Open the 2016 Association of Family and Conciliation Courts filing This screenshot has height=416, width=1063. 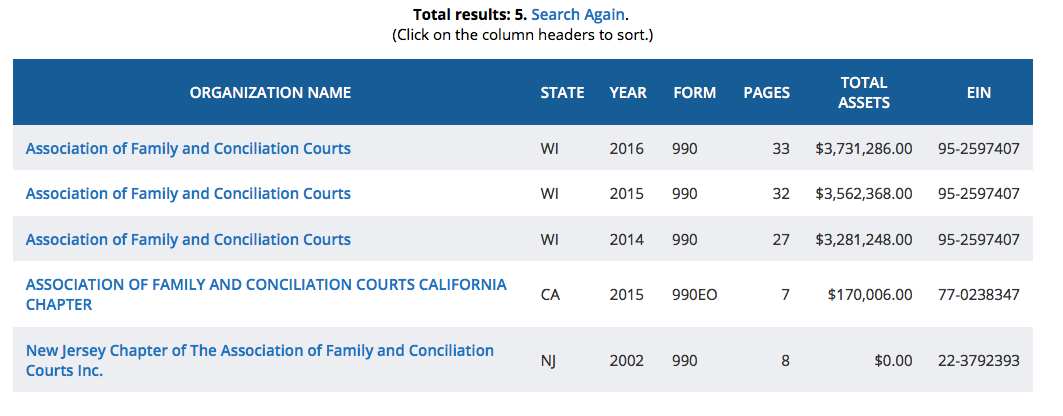(188, 148)
